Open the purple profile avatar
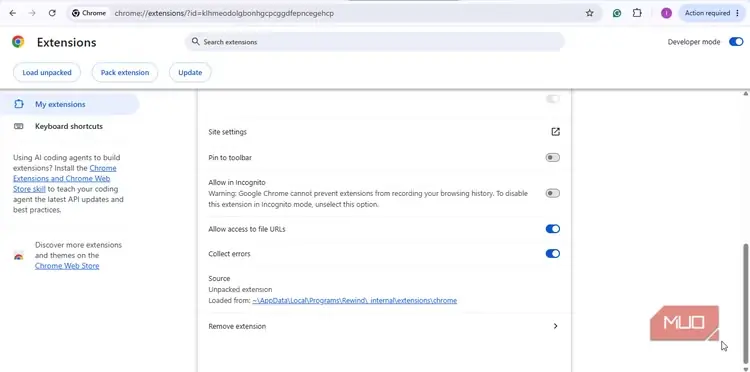The image size is (750, 372). click(666, 13)
